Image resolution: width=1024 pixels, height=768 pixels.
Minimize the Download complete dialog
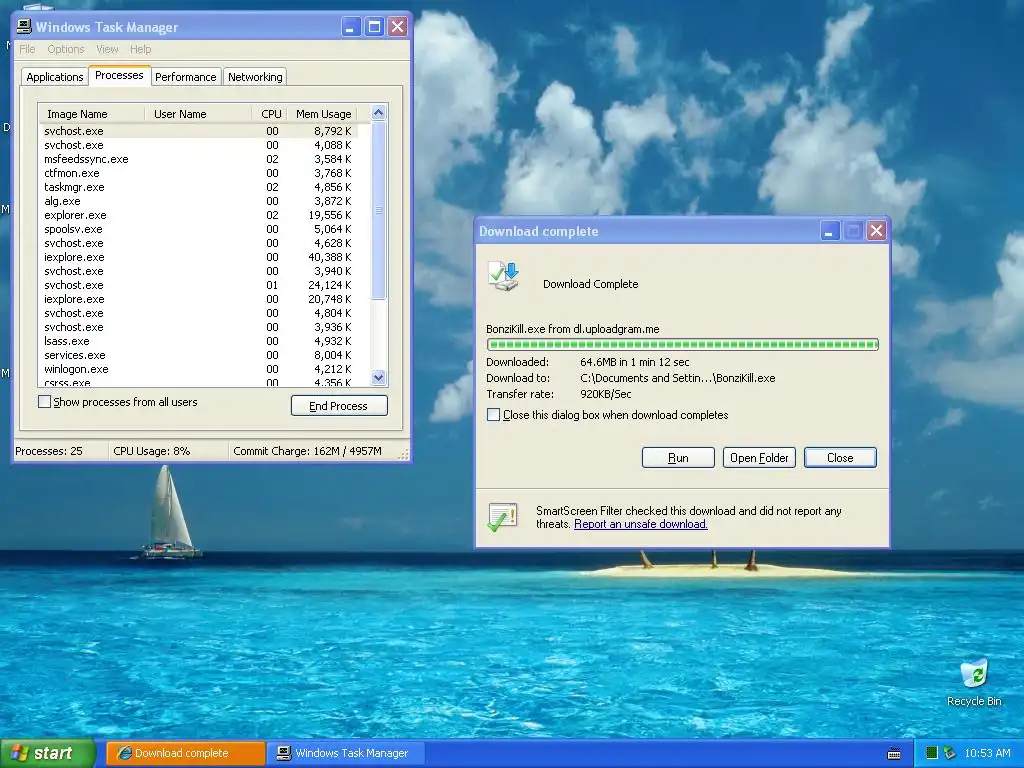click(829, 231)
